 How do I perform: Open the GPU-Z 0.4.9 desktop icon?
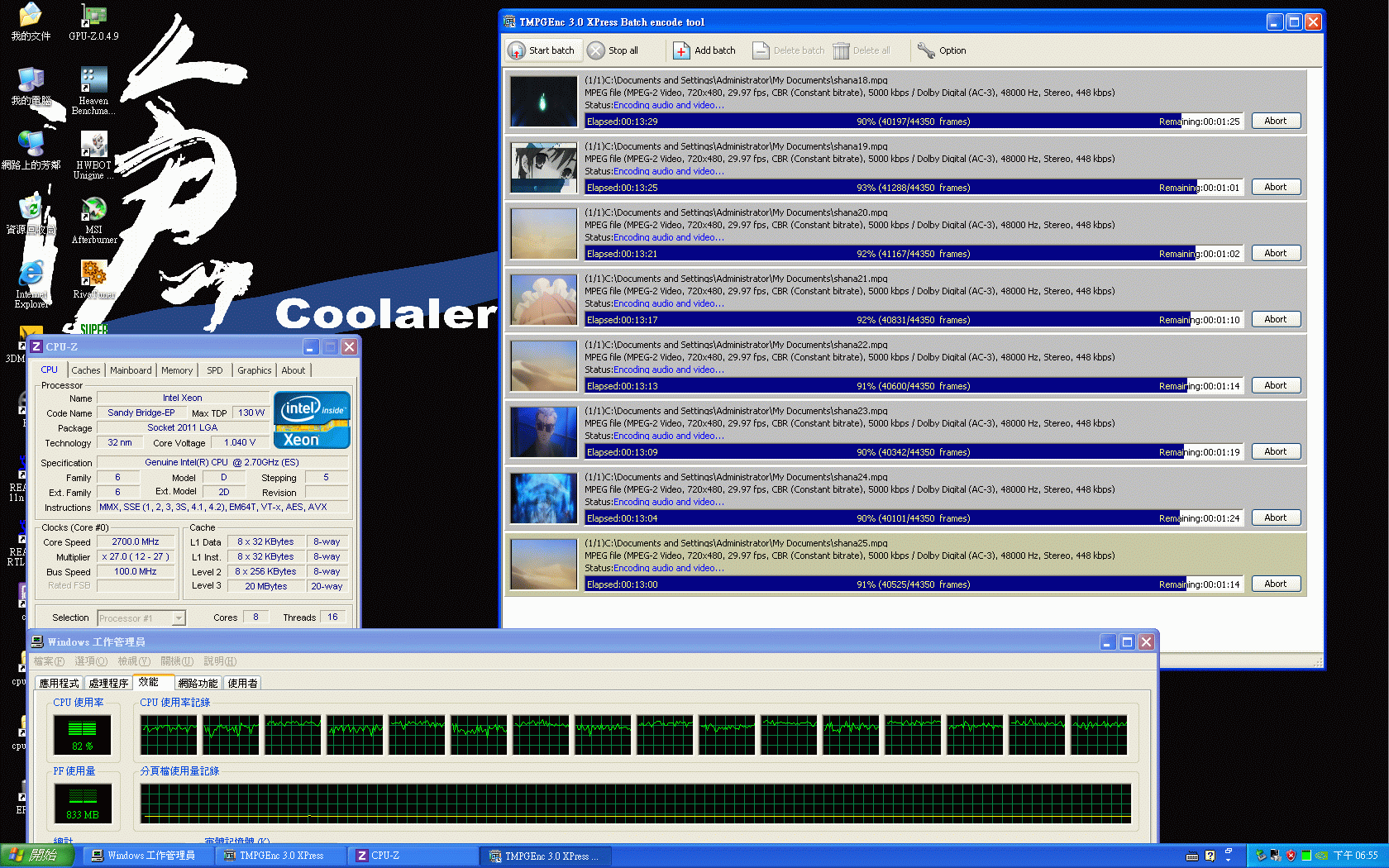tap(93, 22)
